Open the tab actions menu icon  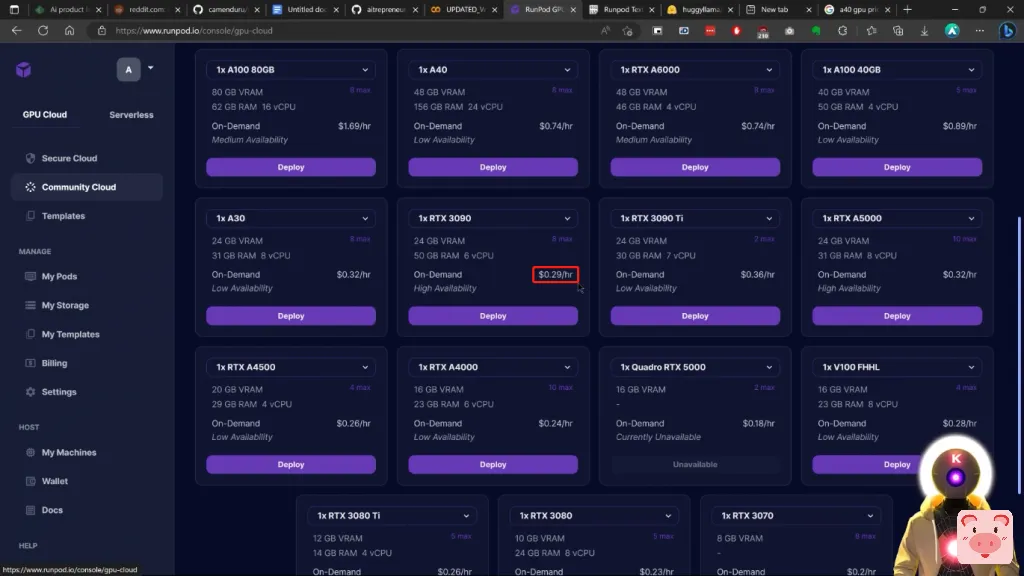click(x=14, y=10)
